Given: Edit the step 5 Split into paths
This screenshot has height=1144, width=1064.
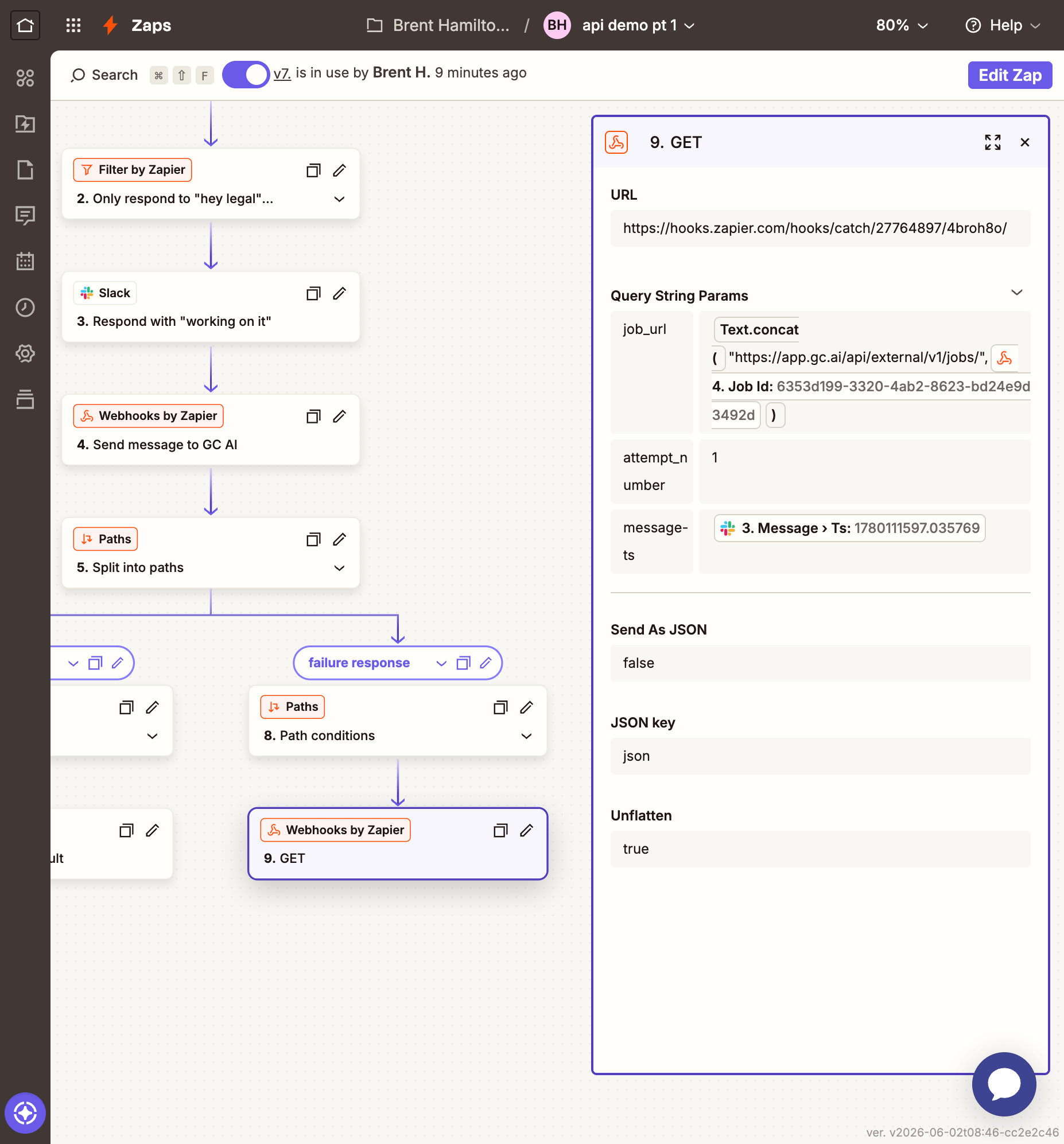Looking at the screenshot, I should (340, 539).
